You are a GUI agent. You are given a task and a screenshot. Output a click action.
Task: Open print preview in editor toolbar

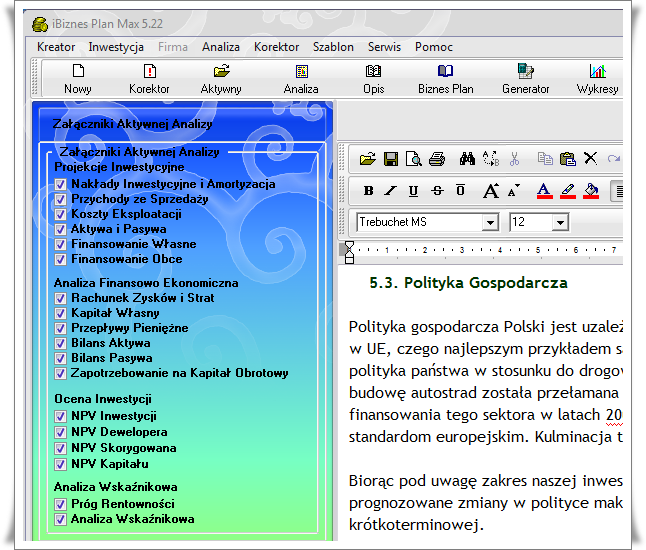413,159
